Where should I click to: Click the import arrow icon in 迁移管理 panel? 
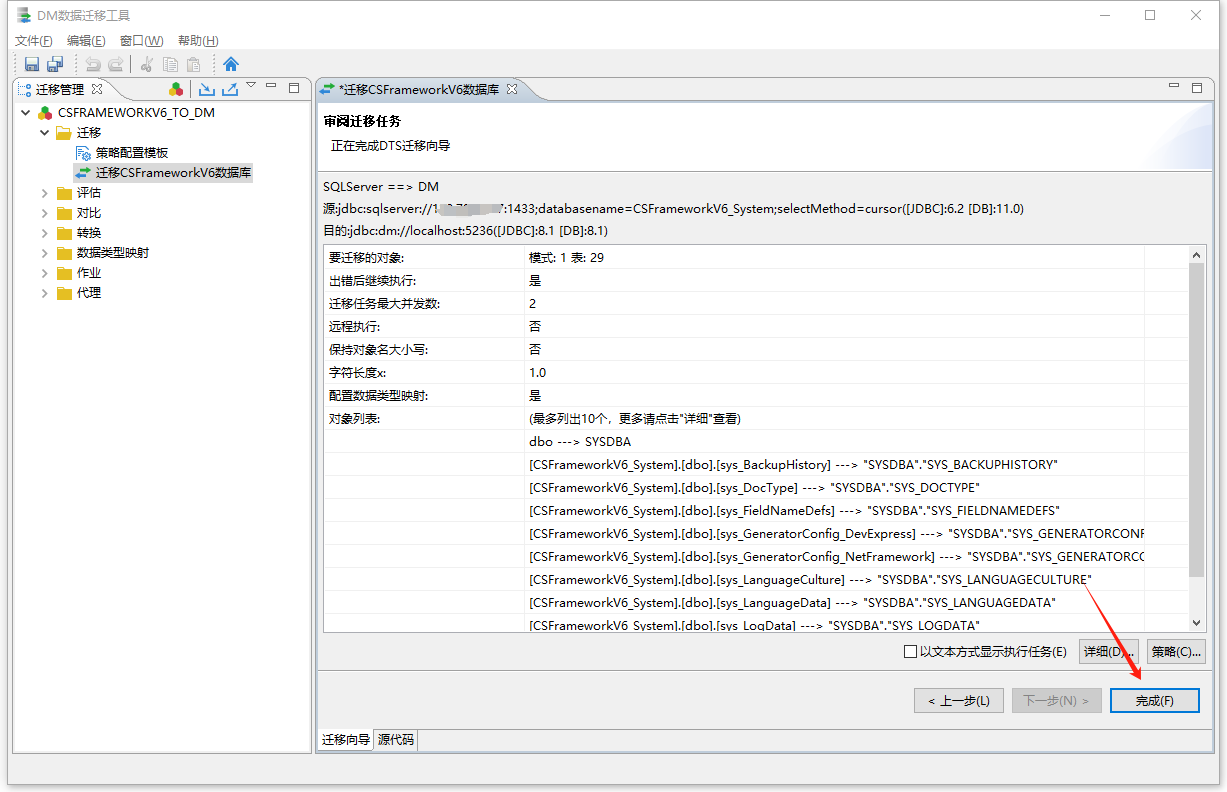coord(206,89)
